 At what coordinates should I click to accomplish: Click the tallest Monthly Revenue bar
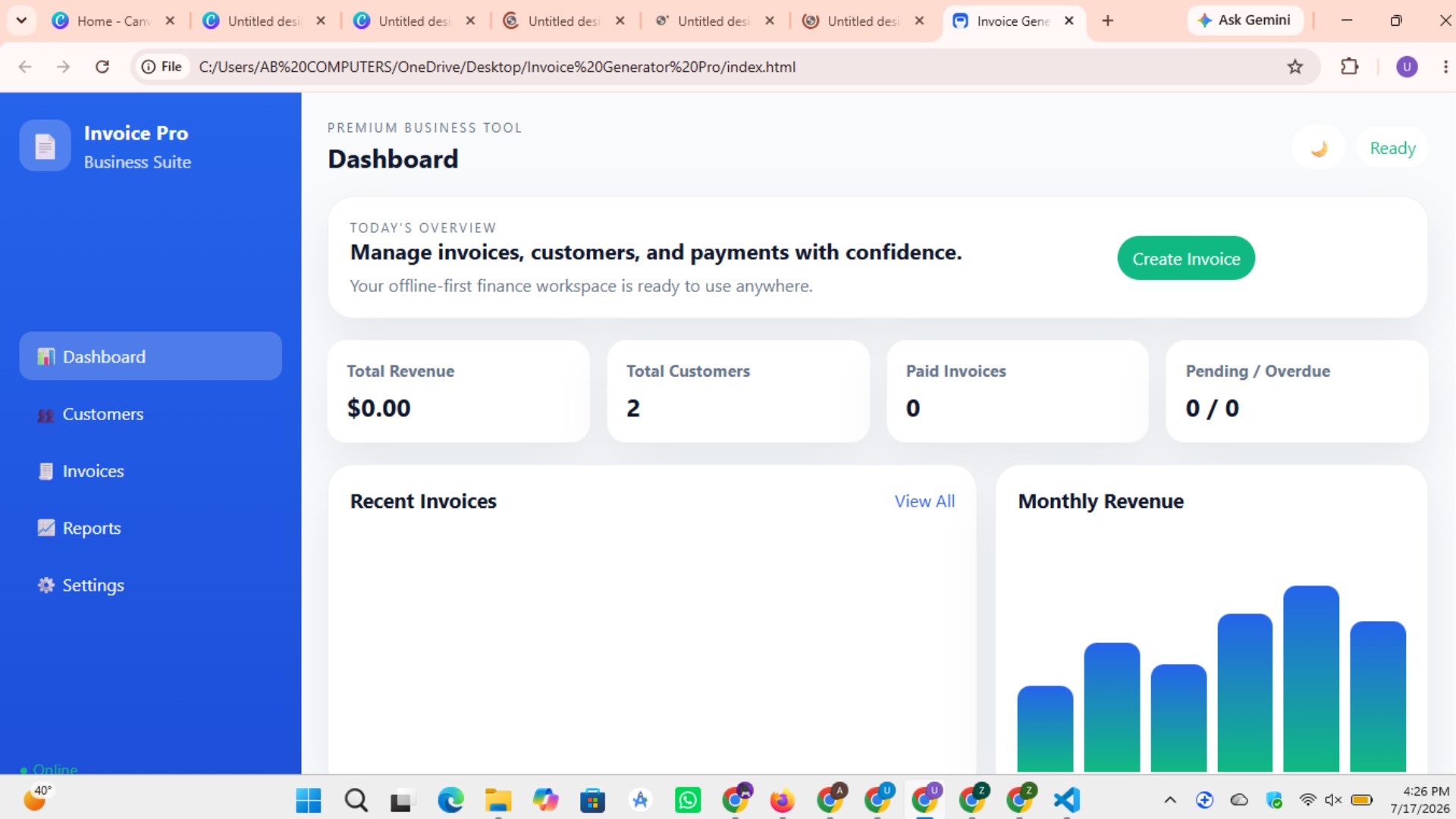(x=1311, y=679)
